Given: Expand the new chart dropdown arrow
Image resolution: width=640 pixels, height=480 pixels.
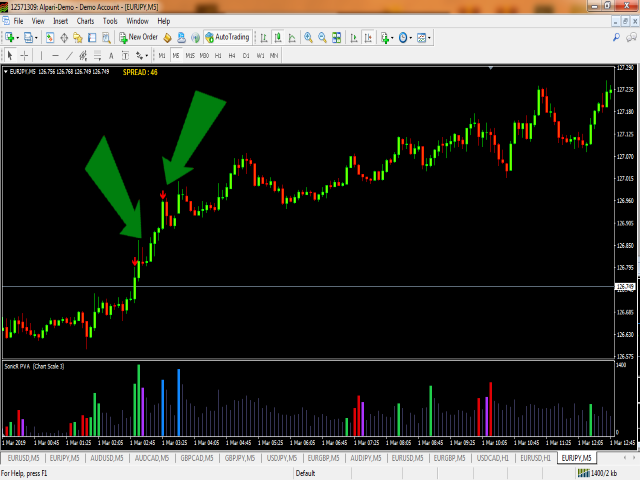Looking at the screenshot, I should tap(17, 38).
